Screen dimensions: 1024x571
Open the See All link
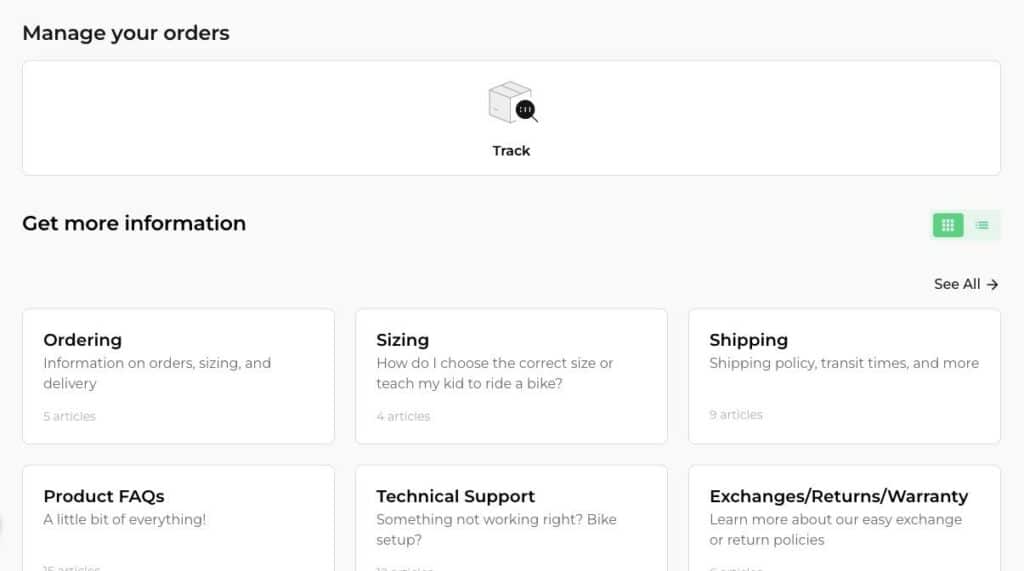coord(957,284)
